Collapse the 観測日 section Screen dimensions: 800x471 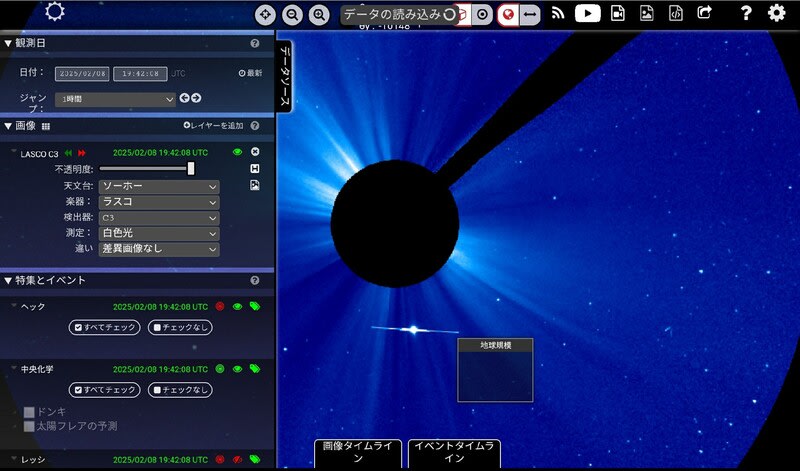click(x=8, y=43)
